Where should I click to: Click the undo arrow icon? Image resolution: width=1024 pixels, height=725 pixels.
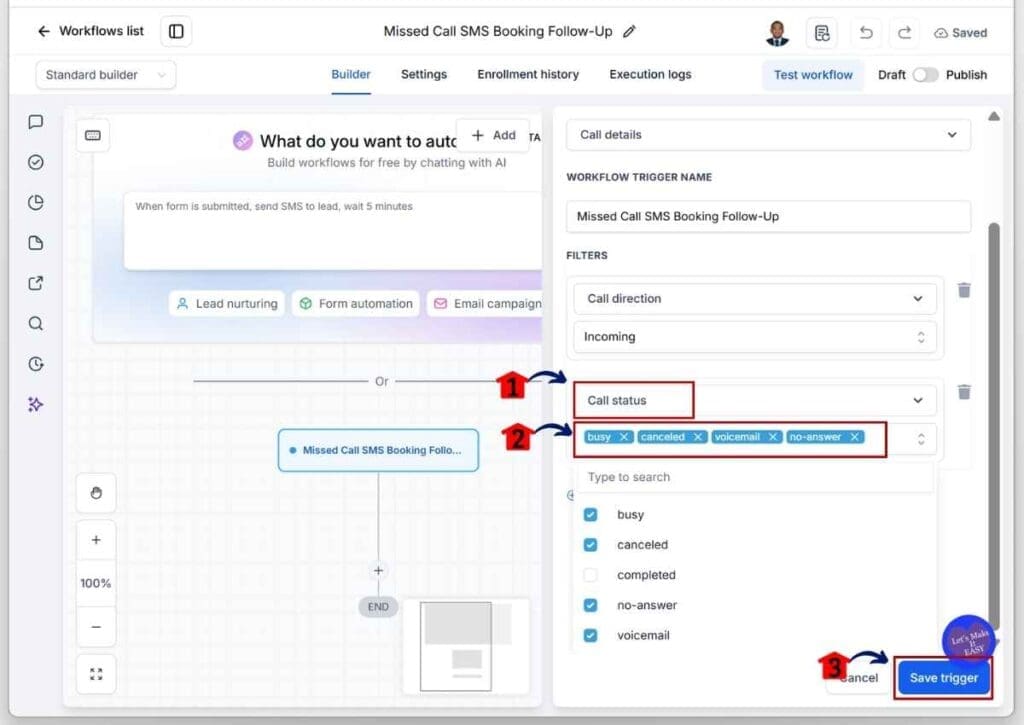tap(866, 33)
